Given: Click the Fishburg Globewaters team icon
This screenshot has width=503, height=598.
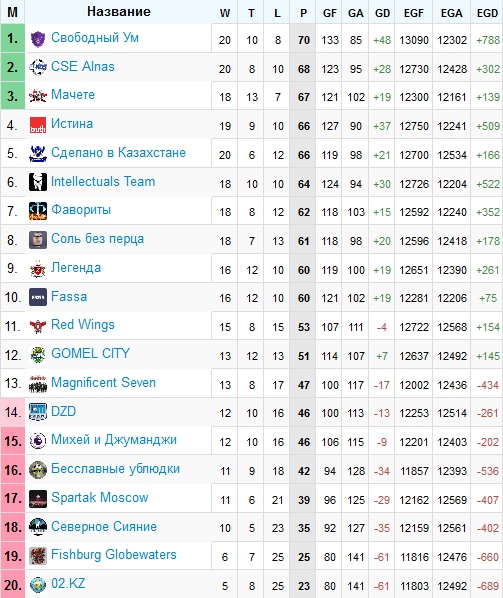Looking at the screenshot, I should pos(38,556).
